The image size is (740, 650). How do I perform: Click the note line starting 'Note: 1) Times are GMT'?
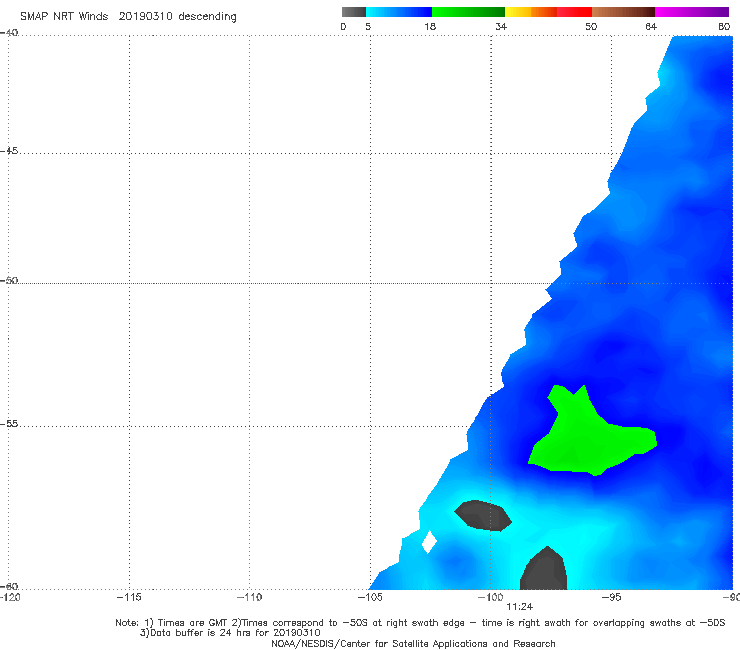[420, 623]
